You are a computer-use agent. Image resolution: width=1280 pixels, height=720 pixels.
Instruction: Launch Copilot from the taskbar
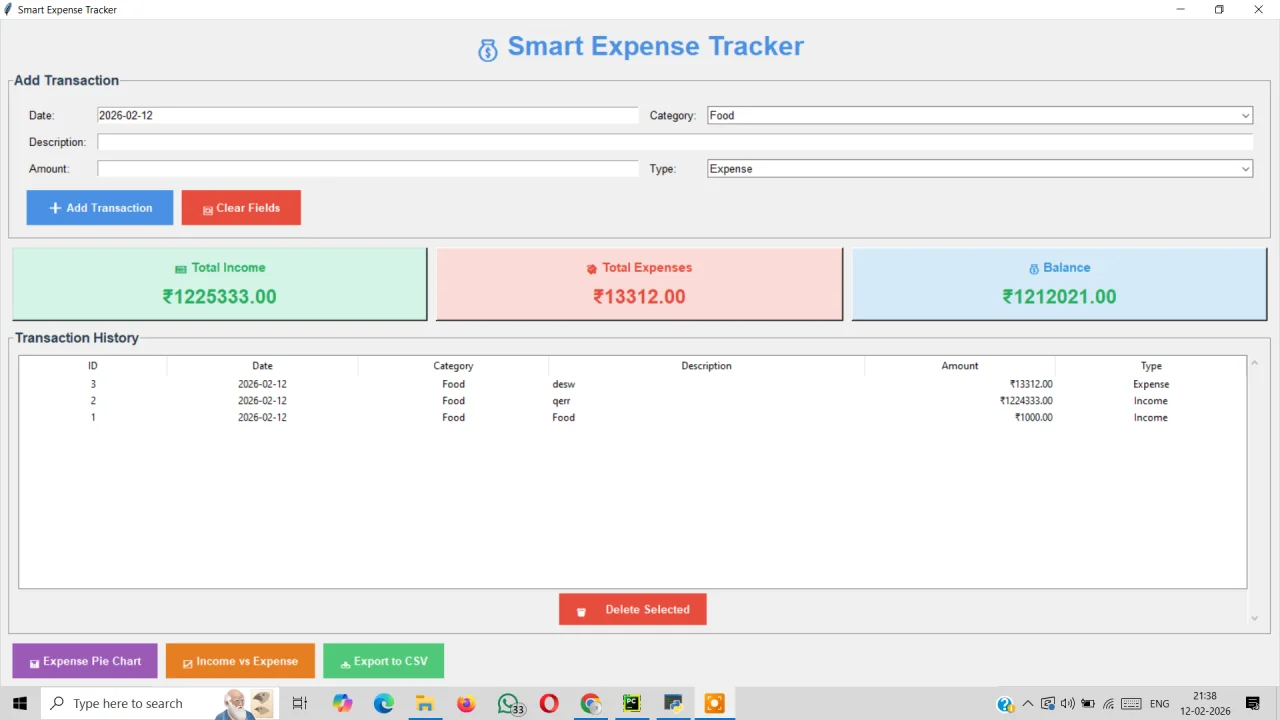(343, 704)
